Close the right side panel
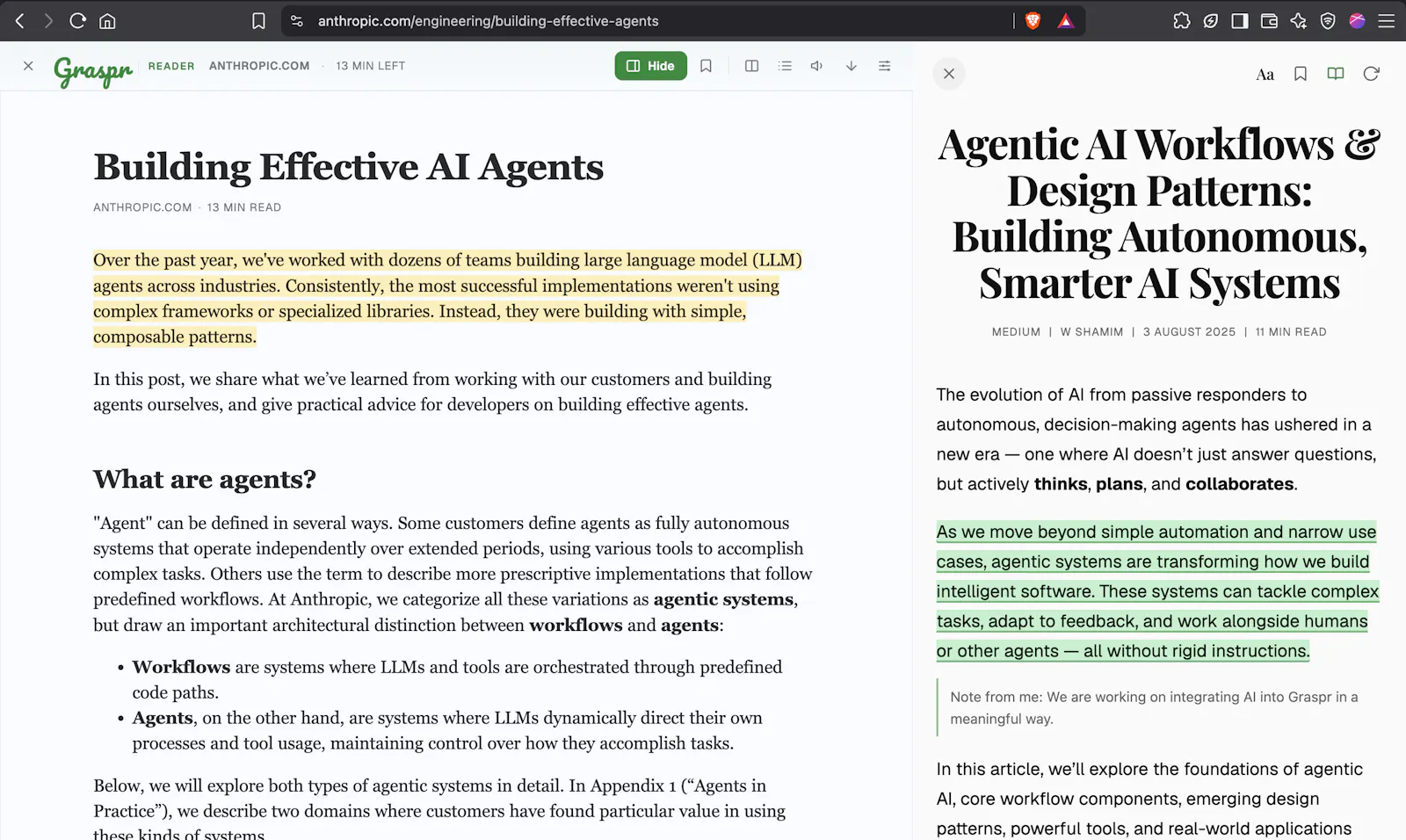Screen dimensions: 1406x840 coord(949,74)
